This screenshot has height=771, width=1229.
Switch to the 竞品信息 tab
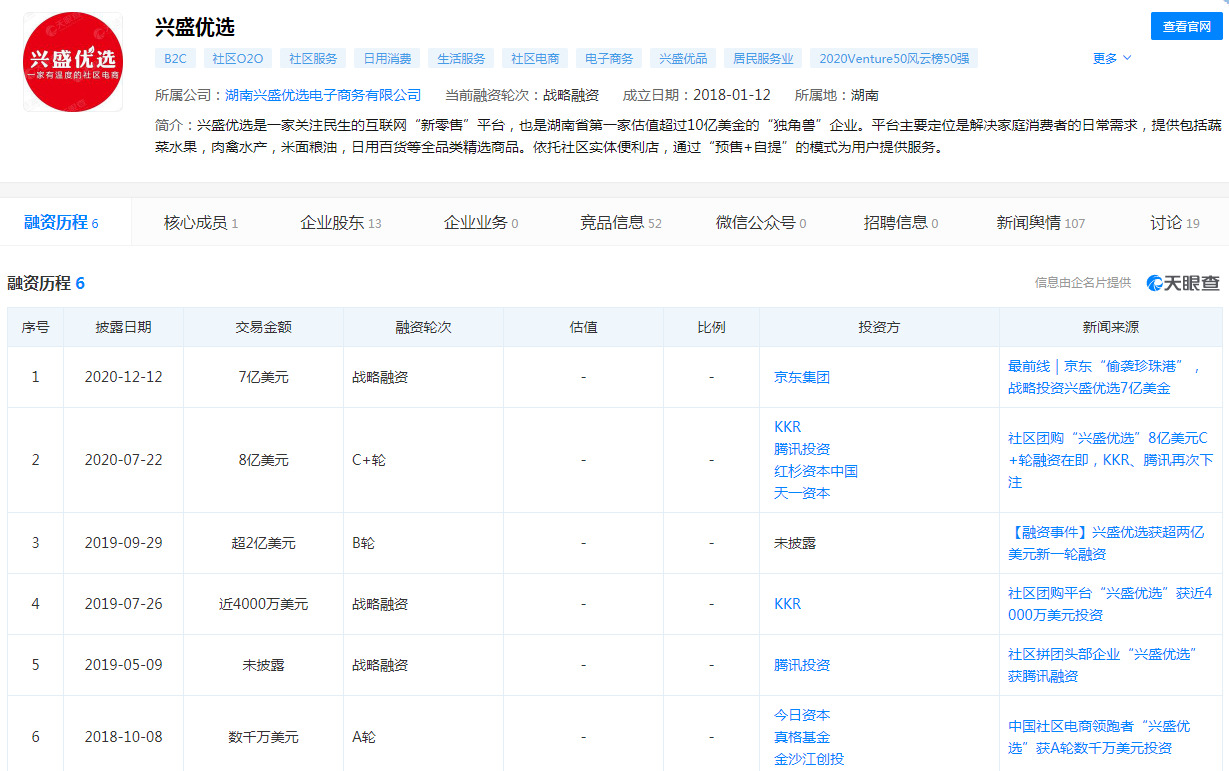tap(621, 223)
